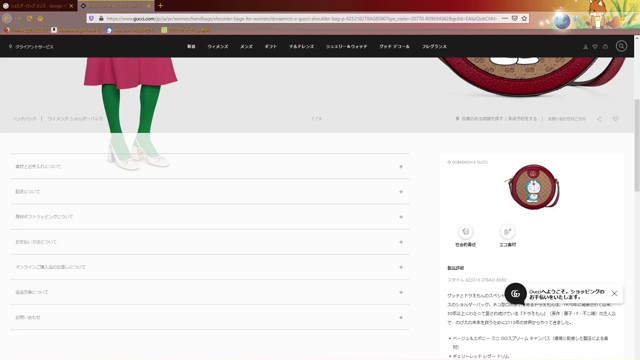Expand the last accordion row plus sign
The image size is (640, 360).
[x=401, y=317]
